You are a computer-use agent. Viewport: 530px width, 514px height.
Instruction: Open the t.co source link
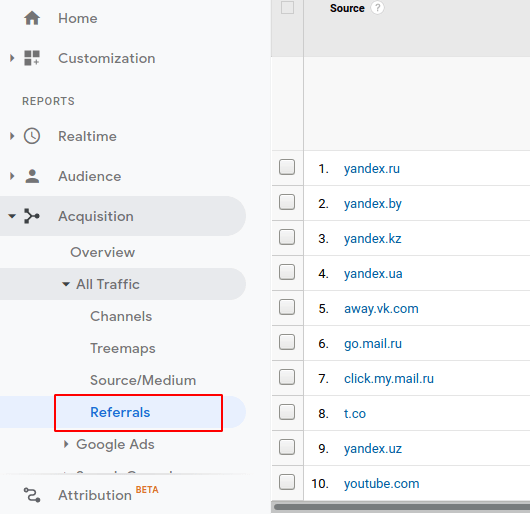[x=355, y=414]
